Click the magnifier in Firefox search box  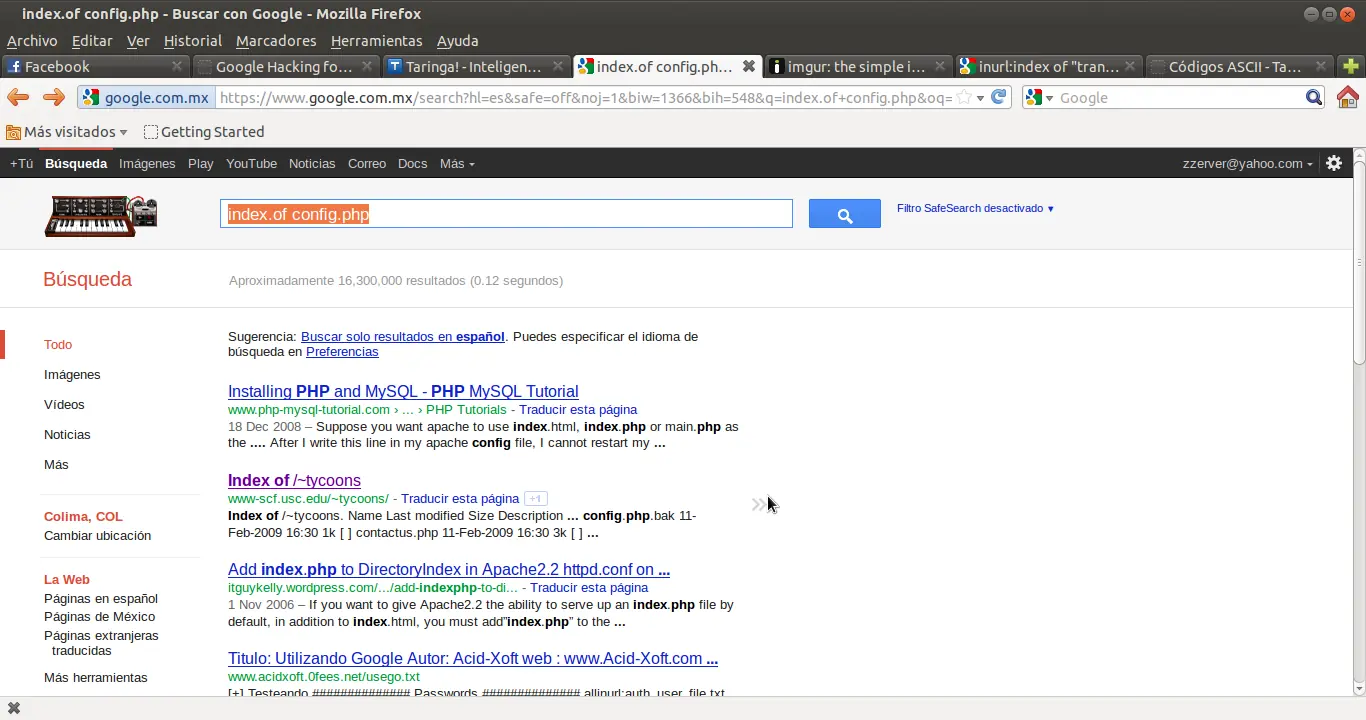point(1314,97)
